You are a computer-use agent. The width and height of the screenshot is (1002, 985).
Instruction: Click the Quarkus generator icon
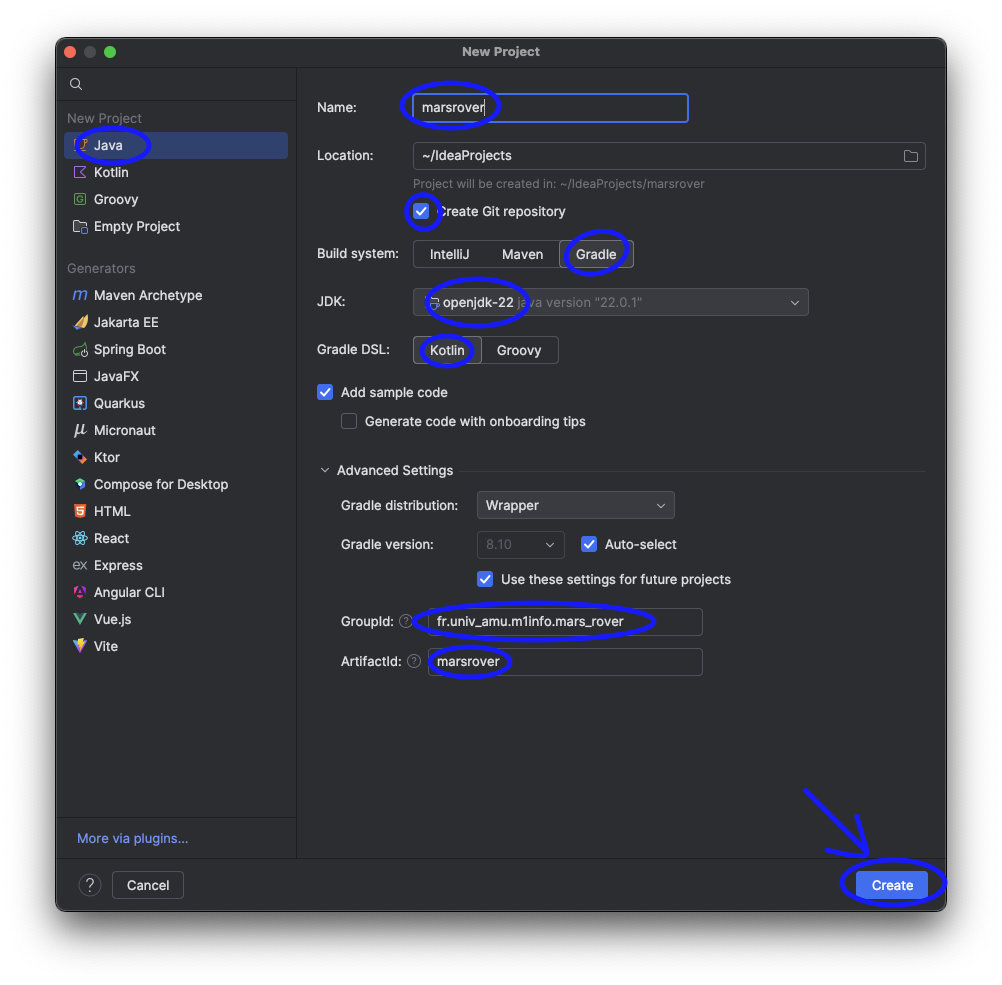(80, 404)
